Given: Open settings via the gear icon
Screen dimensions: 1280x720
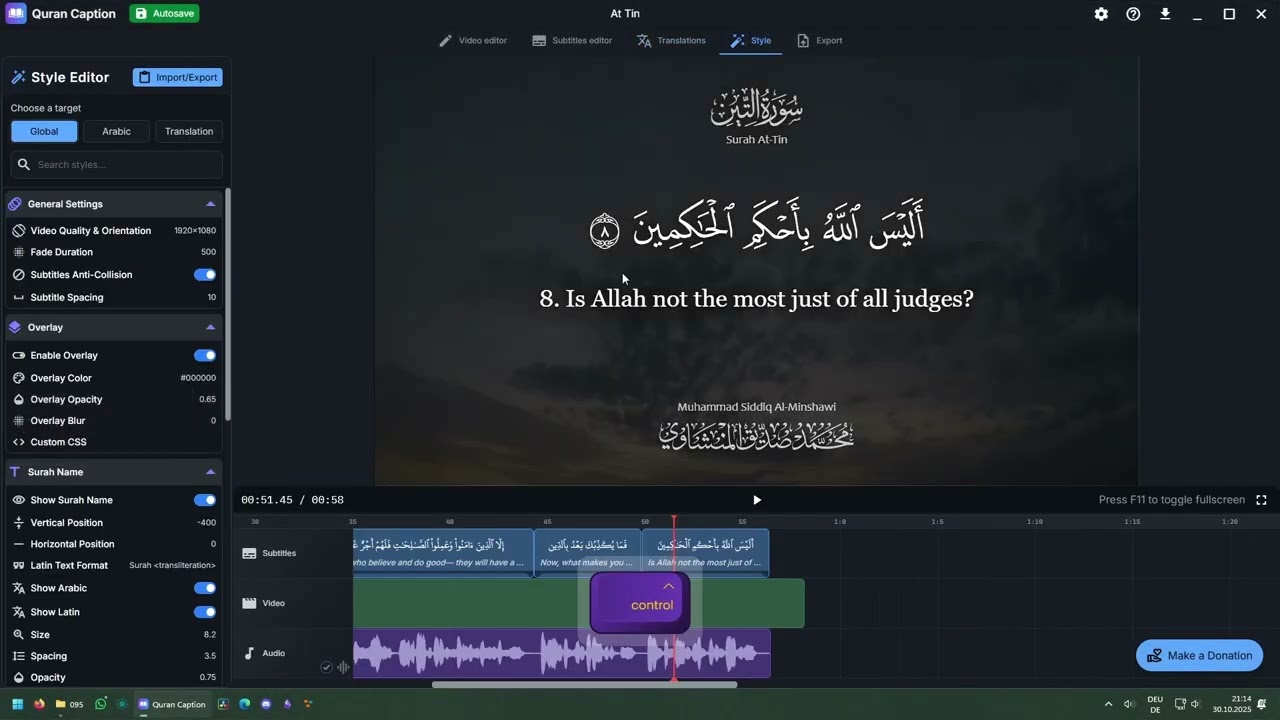Looking at the screenshot, I should [1101, 14].
